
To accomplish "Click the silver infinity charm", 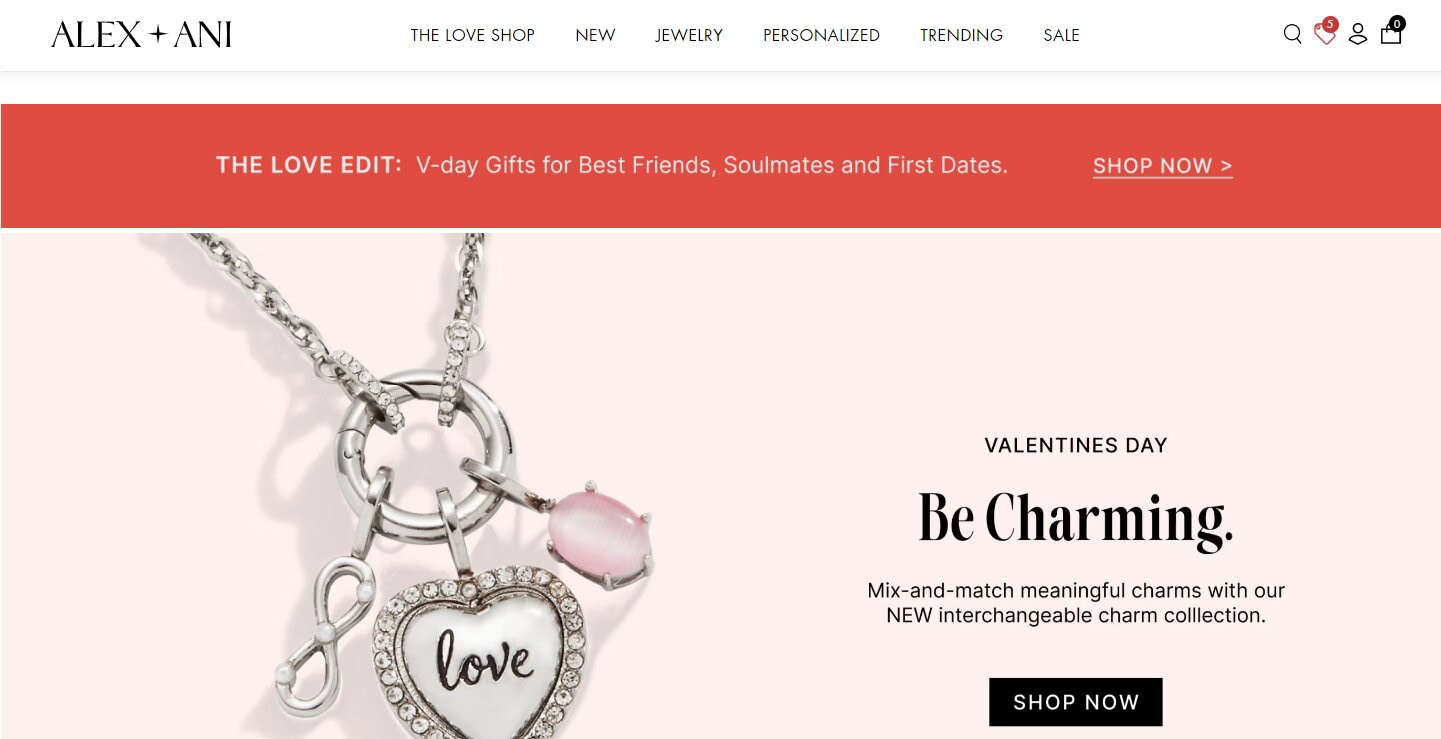I will 322,639.
